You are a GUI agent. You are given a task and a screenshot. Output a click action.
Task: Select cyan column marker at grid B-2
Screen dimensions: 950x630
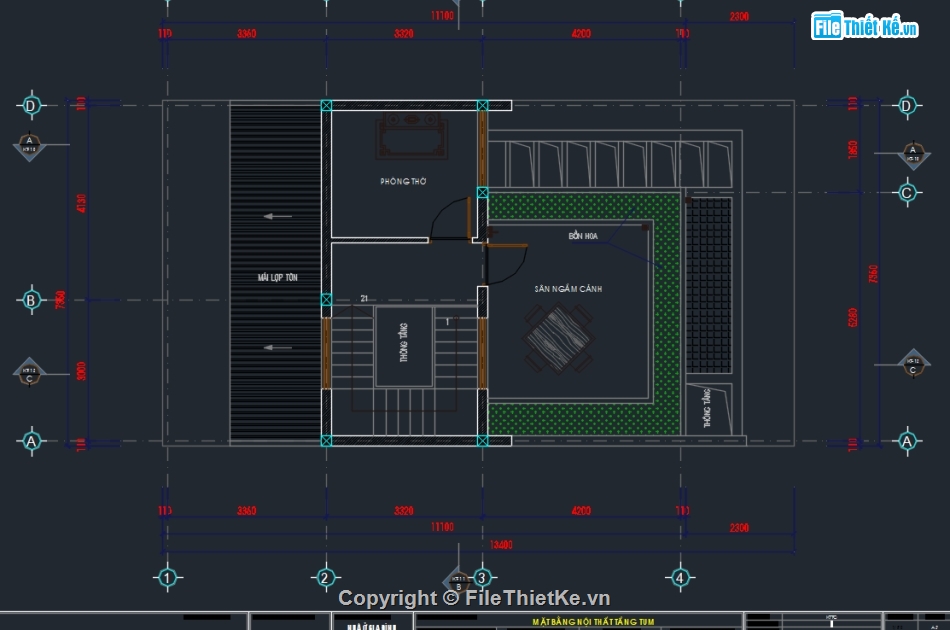(326, 299)
